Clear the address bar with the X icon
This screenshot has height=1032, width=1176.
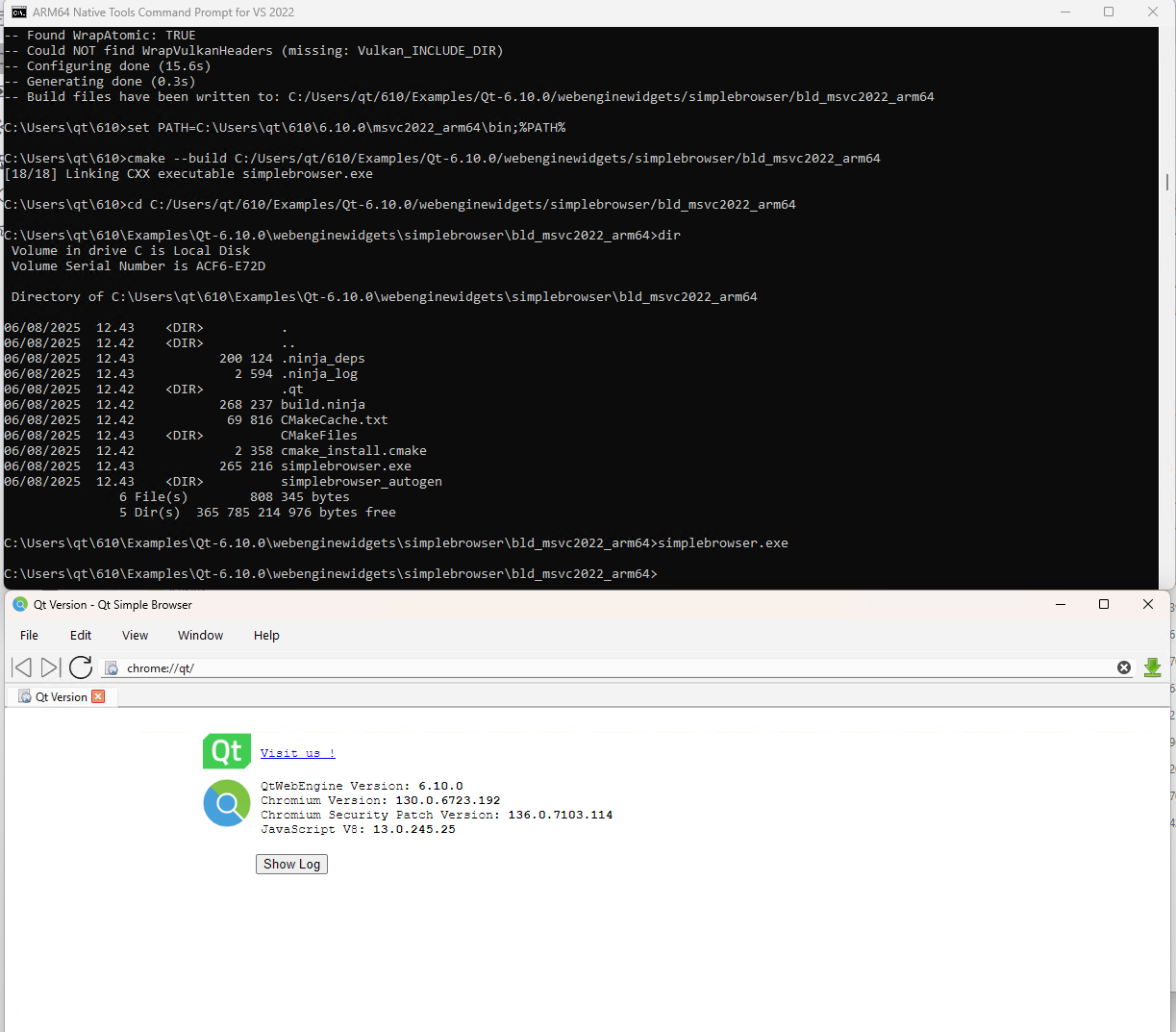[x=1124, y=667]
